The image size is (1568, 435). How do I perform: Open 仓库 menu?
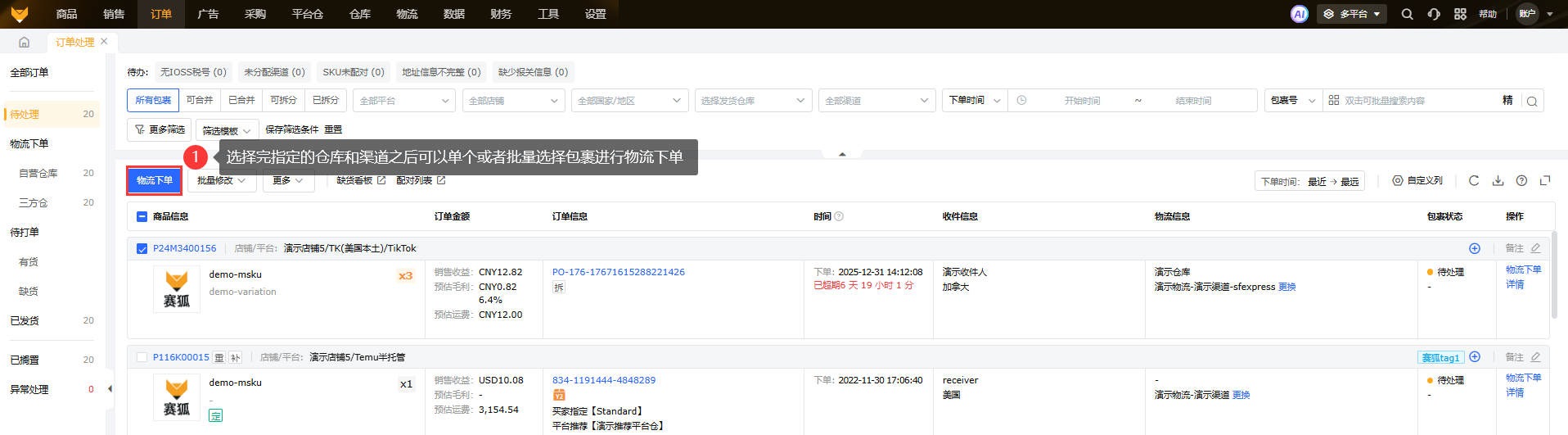point(360,14)
